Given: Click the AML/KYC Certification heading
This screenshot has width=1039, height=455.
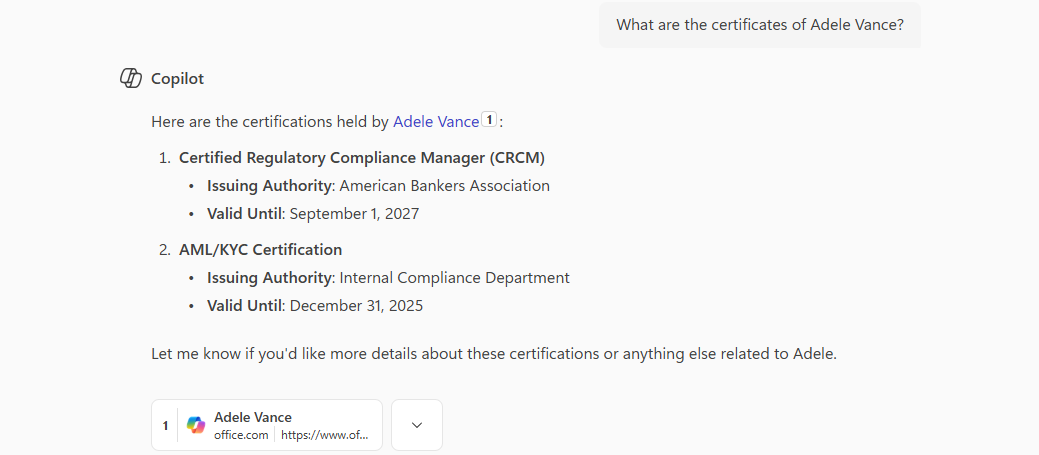Looking at the screenshot, I should pos(260,250).
